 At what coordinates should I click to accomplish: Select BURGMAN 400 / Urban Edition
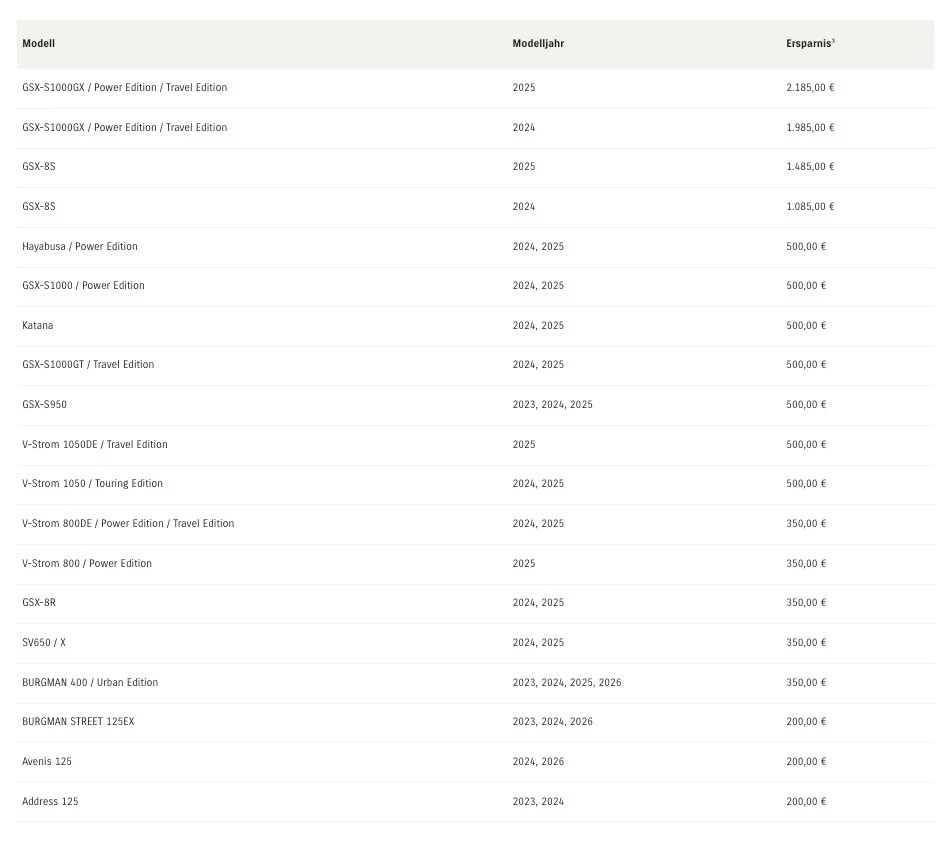[x=90, y=682]
